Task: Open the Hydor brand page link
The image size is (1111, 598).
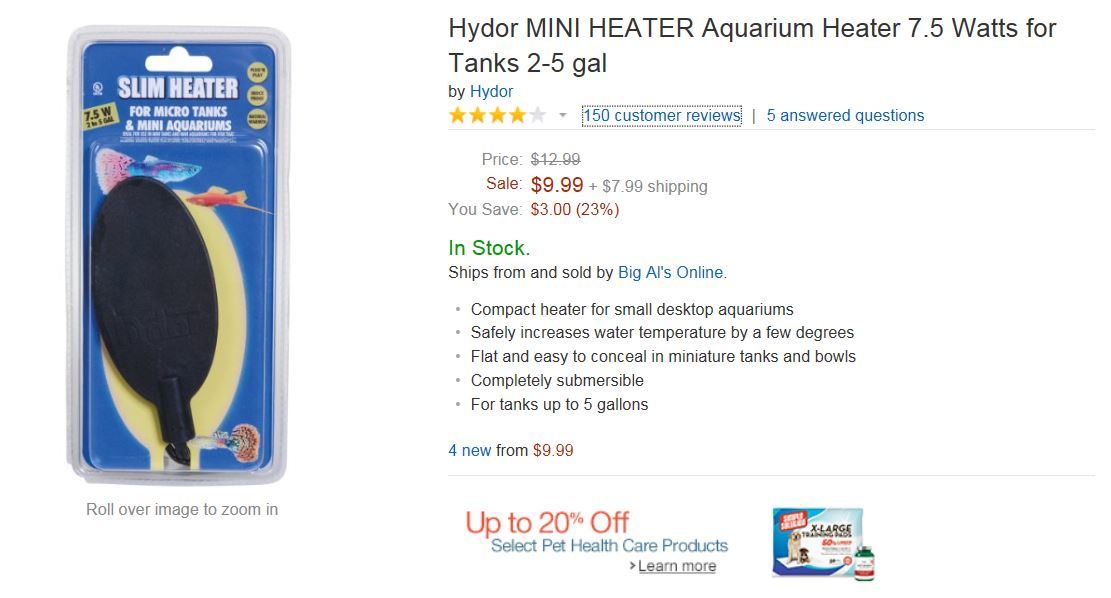Action: point(491,91)
